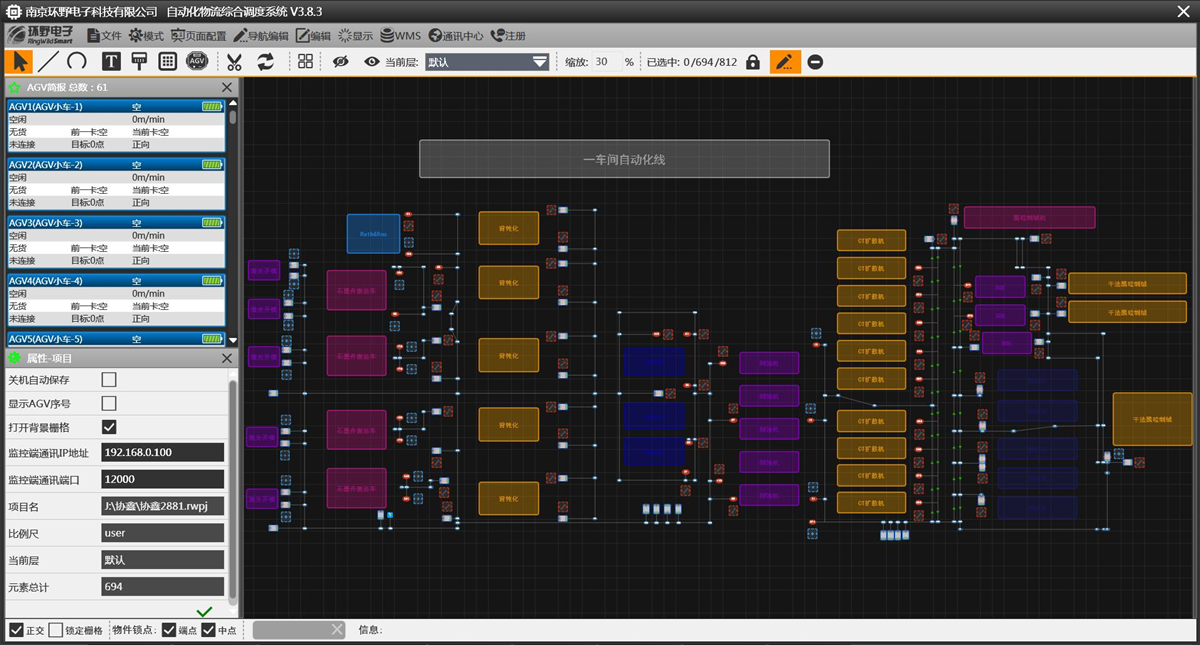Click the padlock lock icon
This screenshot has height=645, width=1200.
[753, 62]
